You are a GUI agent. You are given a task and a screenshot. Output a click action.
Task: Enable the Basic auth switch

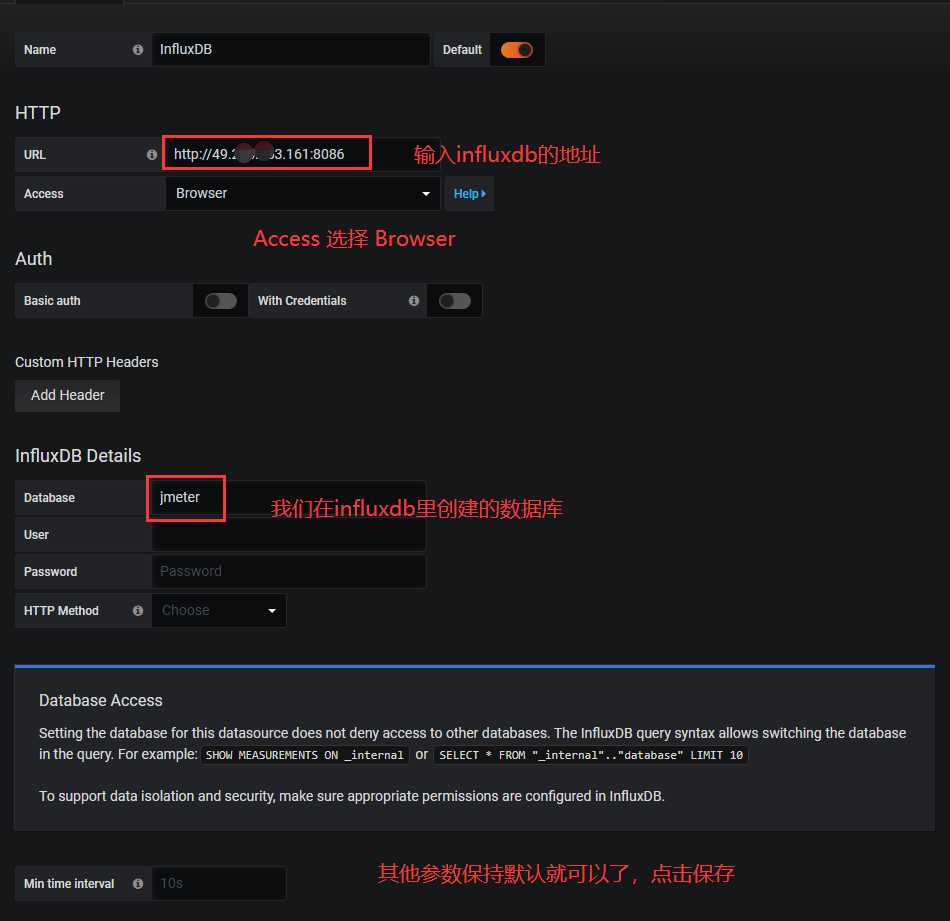(221, 301)
